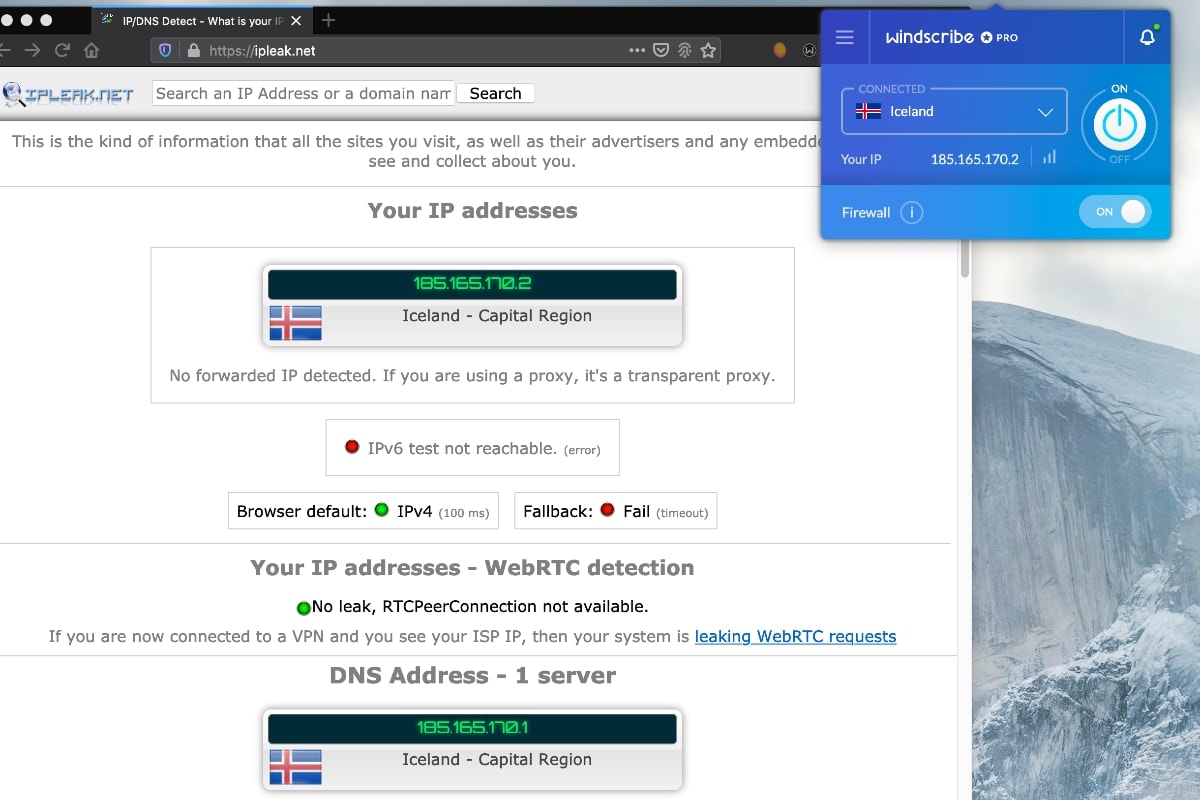Select the IP/DNS Detect tab

click(200, 21)
